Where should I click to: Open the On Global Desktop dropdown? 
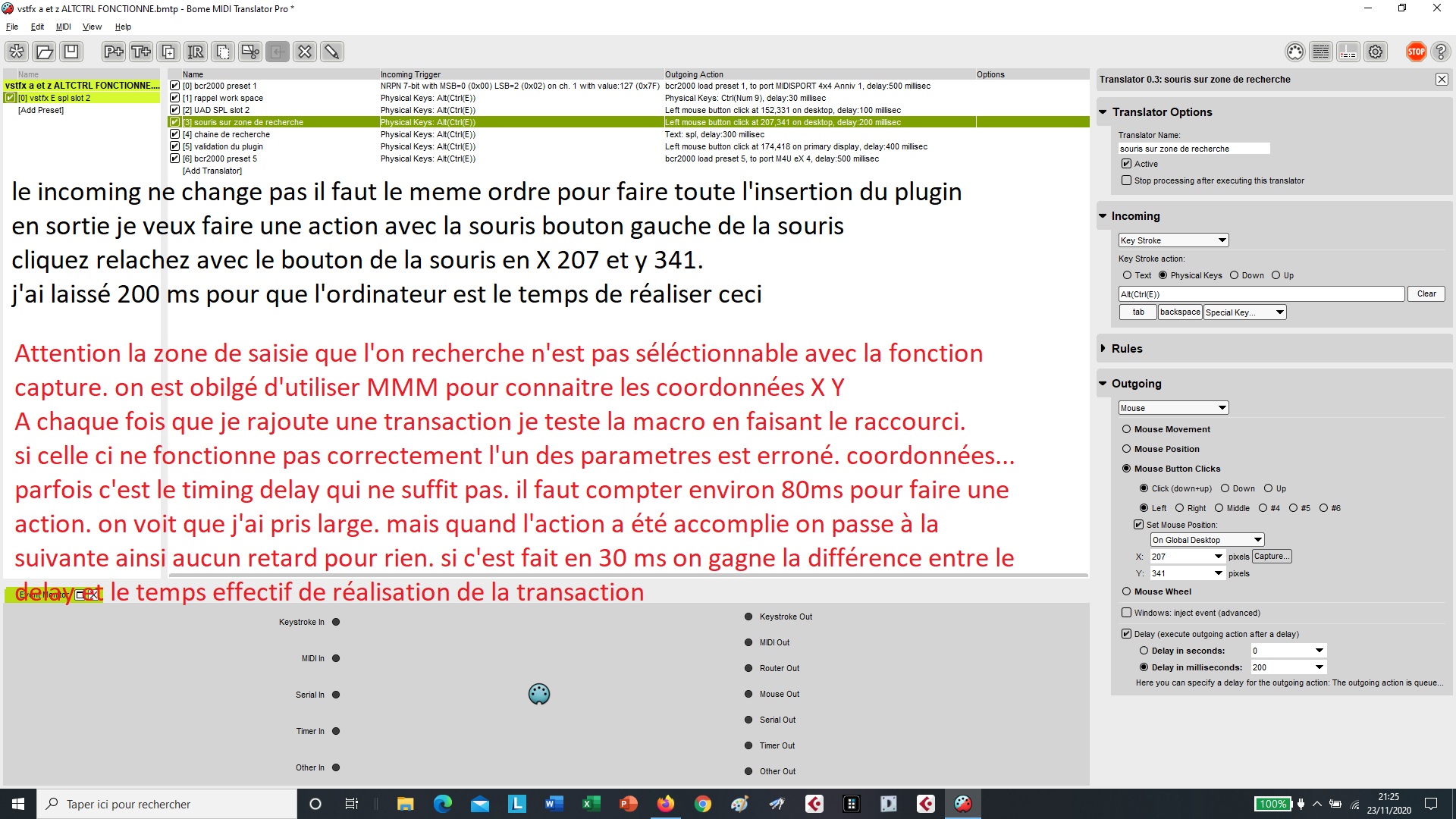(x=1207, y=539)
